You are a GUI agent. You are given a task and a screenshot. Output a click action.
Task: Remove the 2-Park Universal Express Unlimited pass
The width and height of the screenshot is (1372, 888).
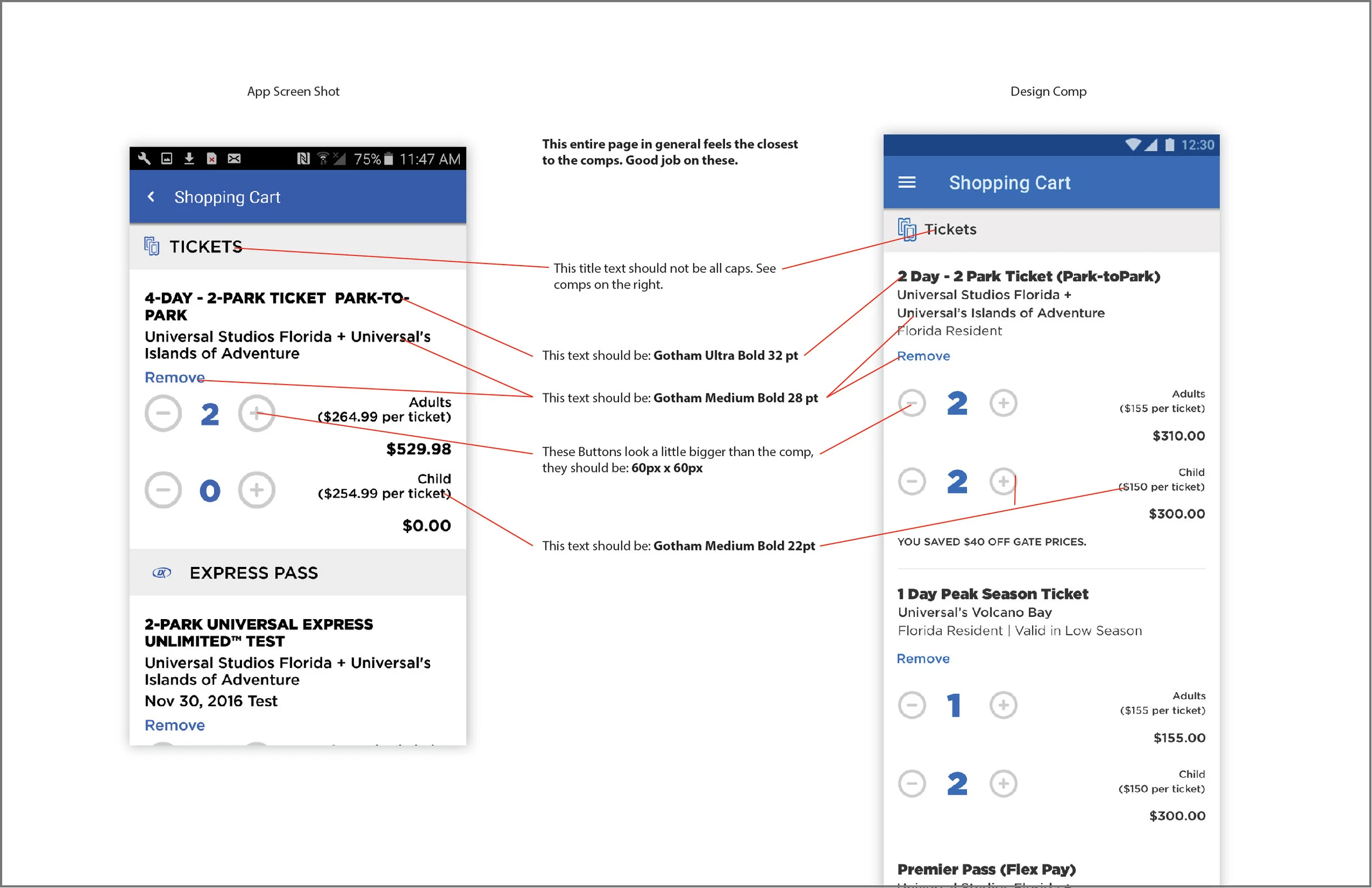pyautogui.click(x=175, y=726)
